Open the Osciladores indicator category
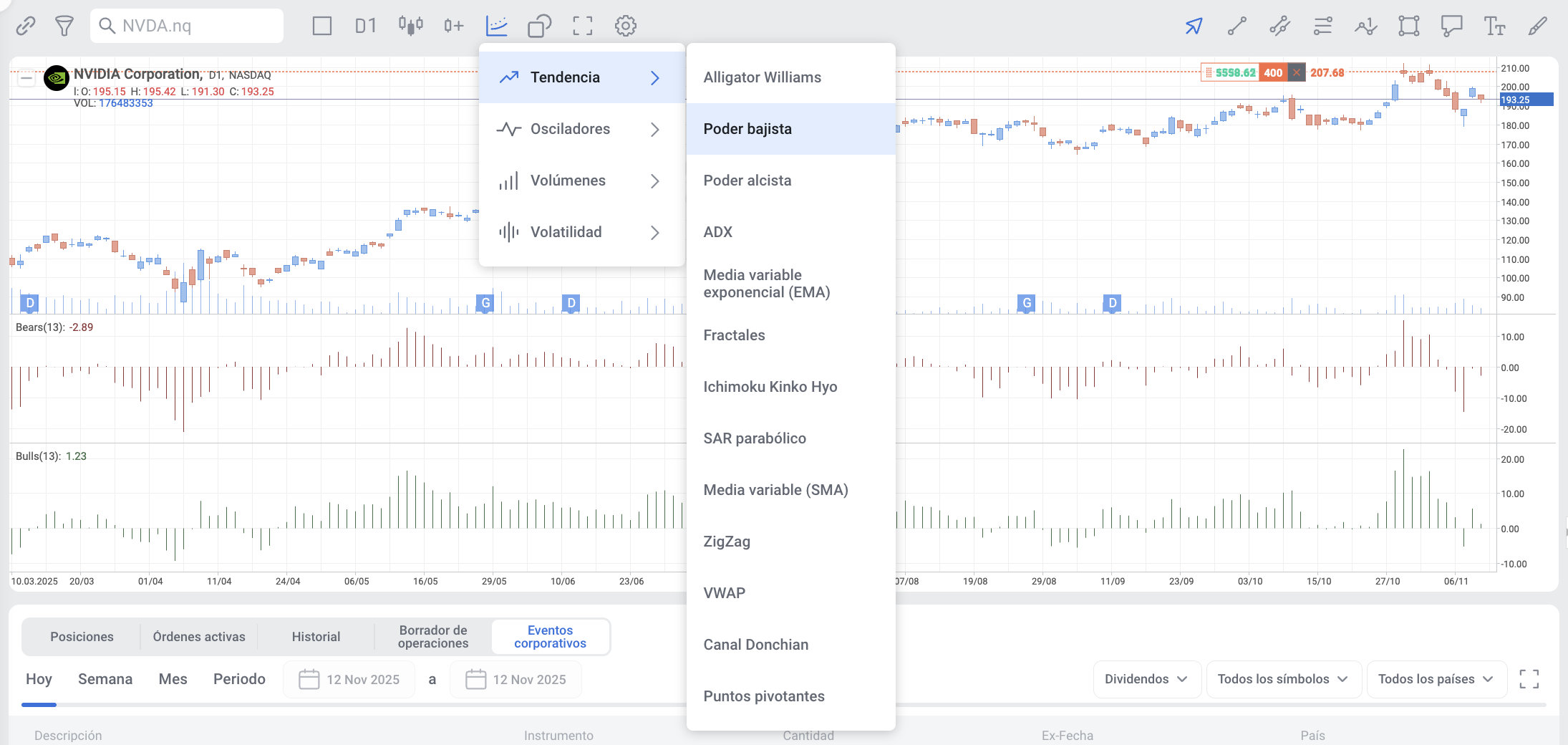The image size is (1568, 745). [x=581, y=129]
